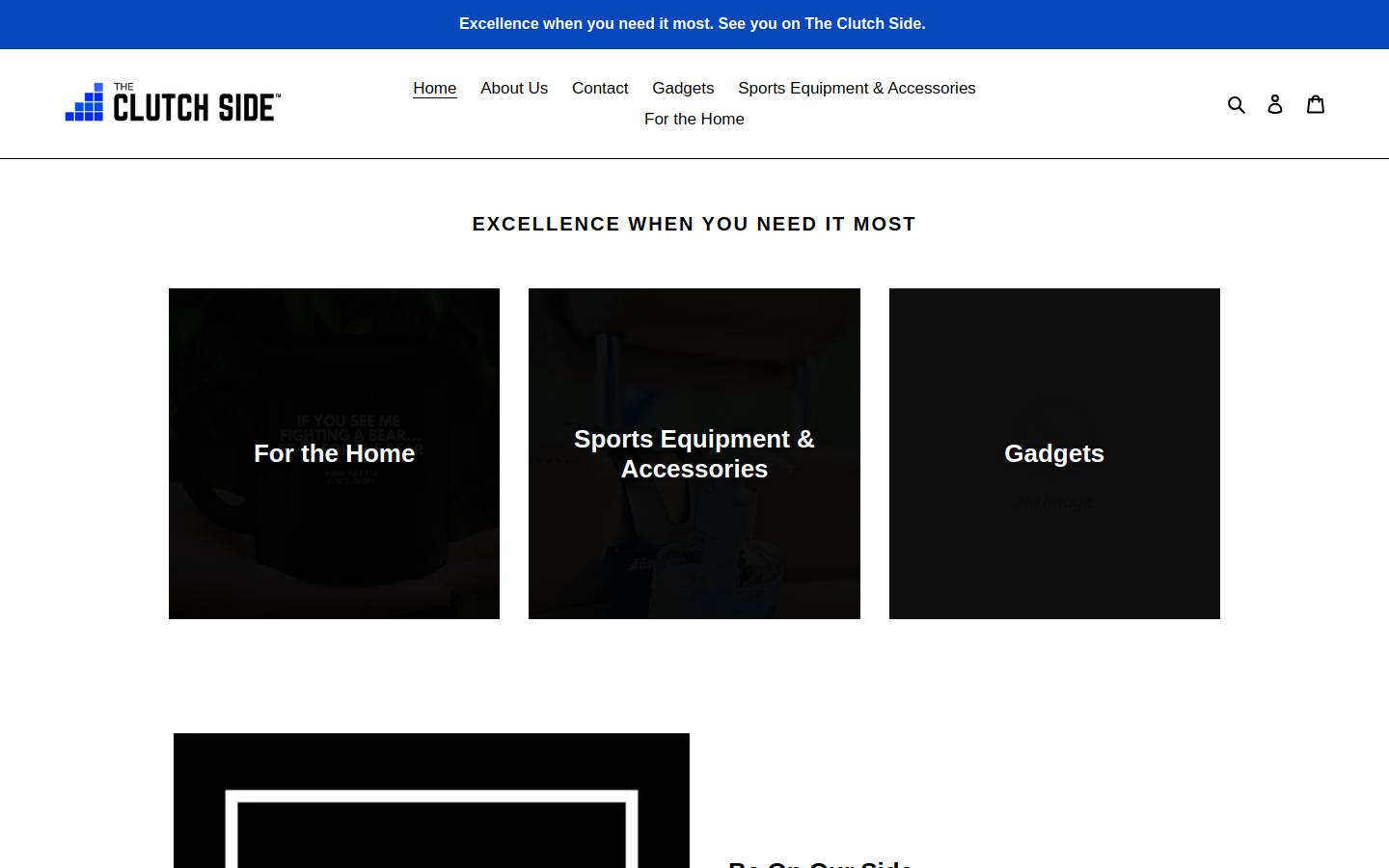1389x868 pixels.
Task: Open the Sports Equipment & Accessories collection tile
Action: click(694, 453)
